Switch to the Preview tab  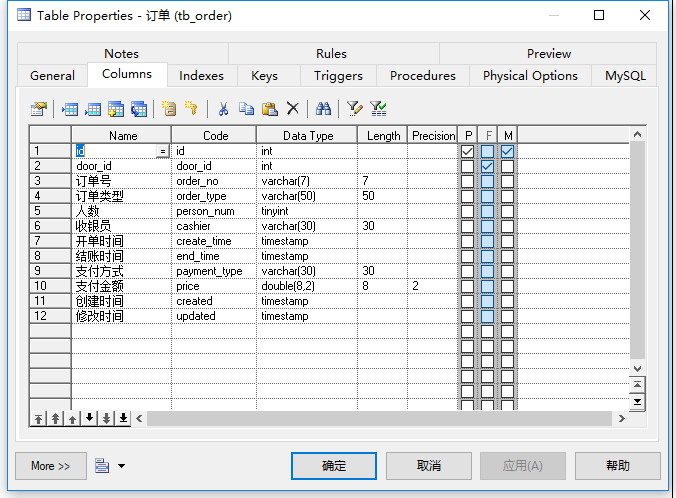(x=548, y=53)
